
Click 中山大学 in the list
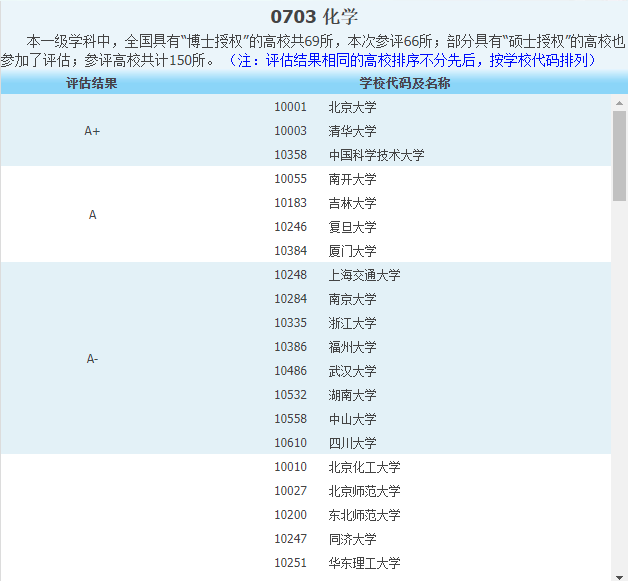click(x=352, y=419)
